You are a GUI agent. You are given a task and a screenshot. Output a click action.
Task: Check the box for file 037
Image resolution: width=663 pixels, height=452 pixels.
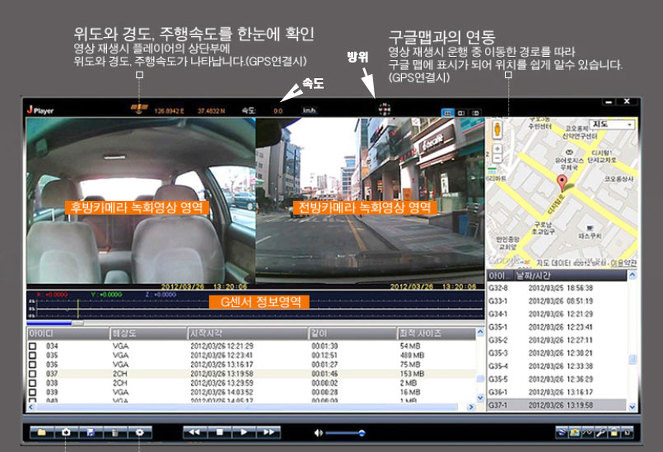pyautogui.click(x=33, y=374)
